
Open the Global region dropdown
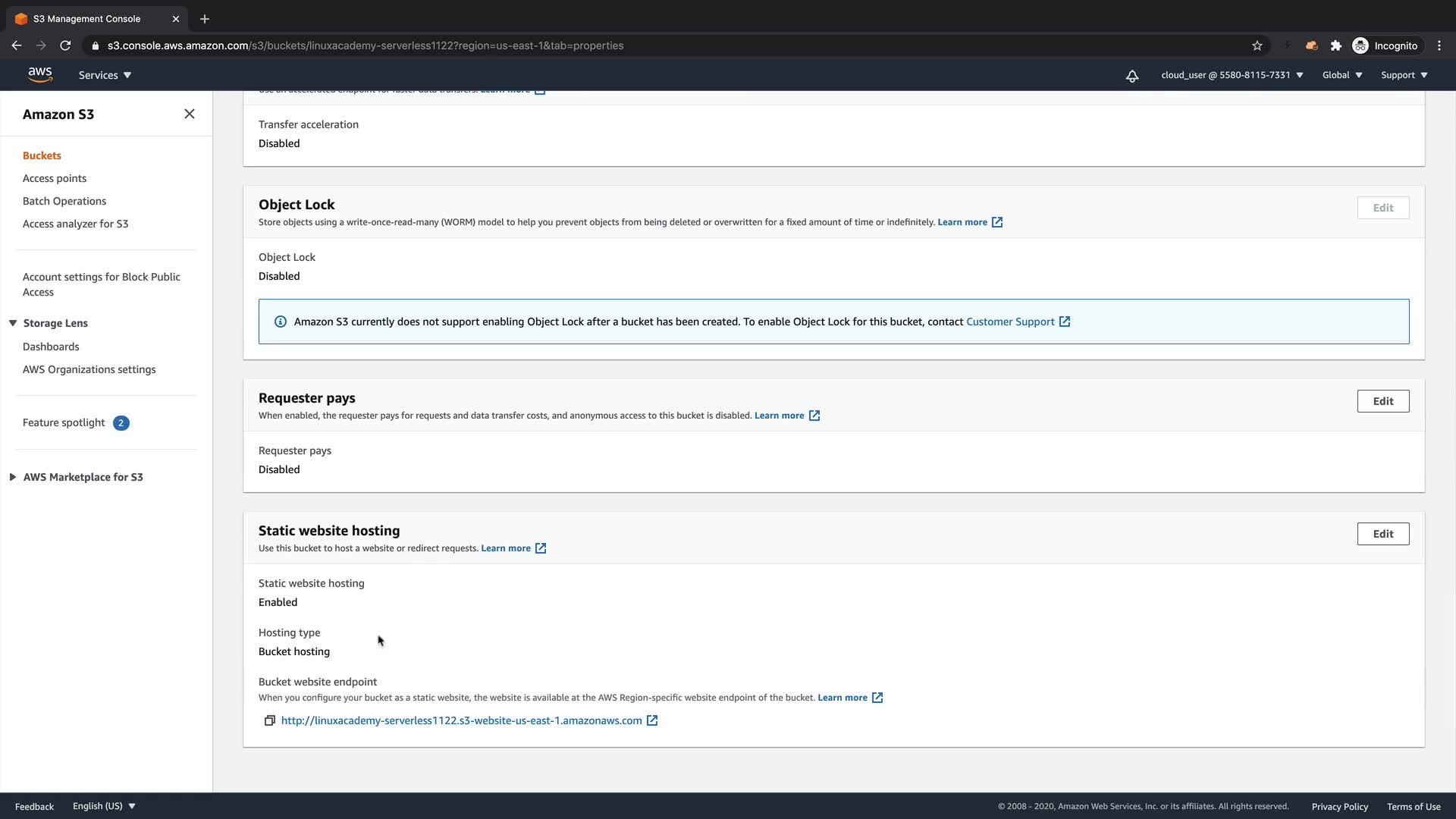pos(1341,75)
